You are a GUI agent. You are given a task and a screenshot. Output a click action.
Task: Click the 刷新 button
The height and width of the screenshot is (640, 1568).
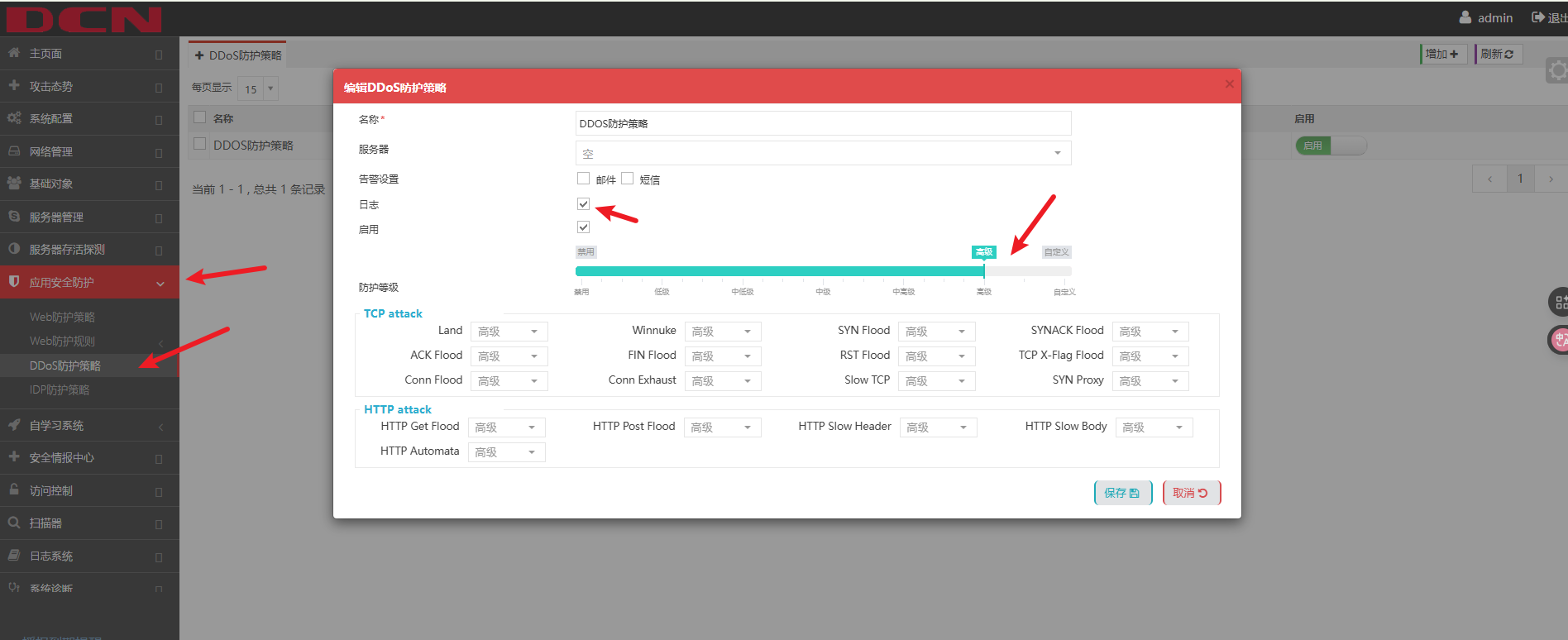click(1498, 54)
